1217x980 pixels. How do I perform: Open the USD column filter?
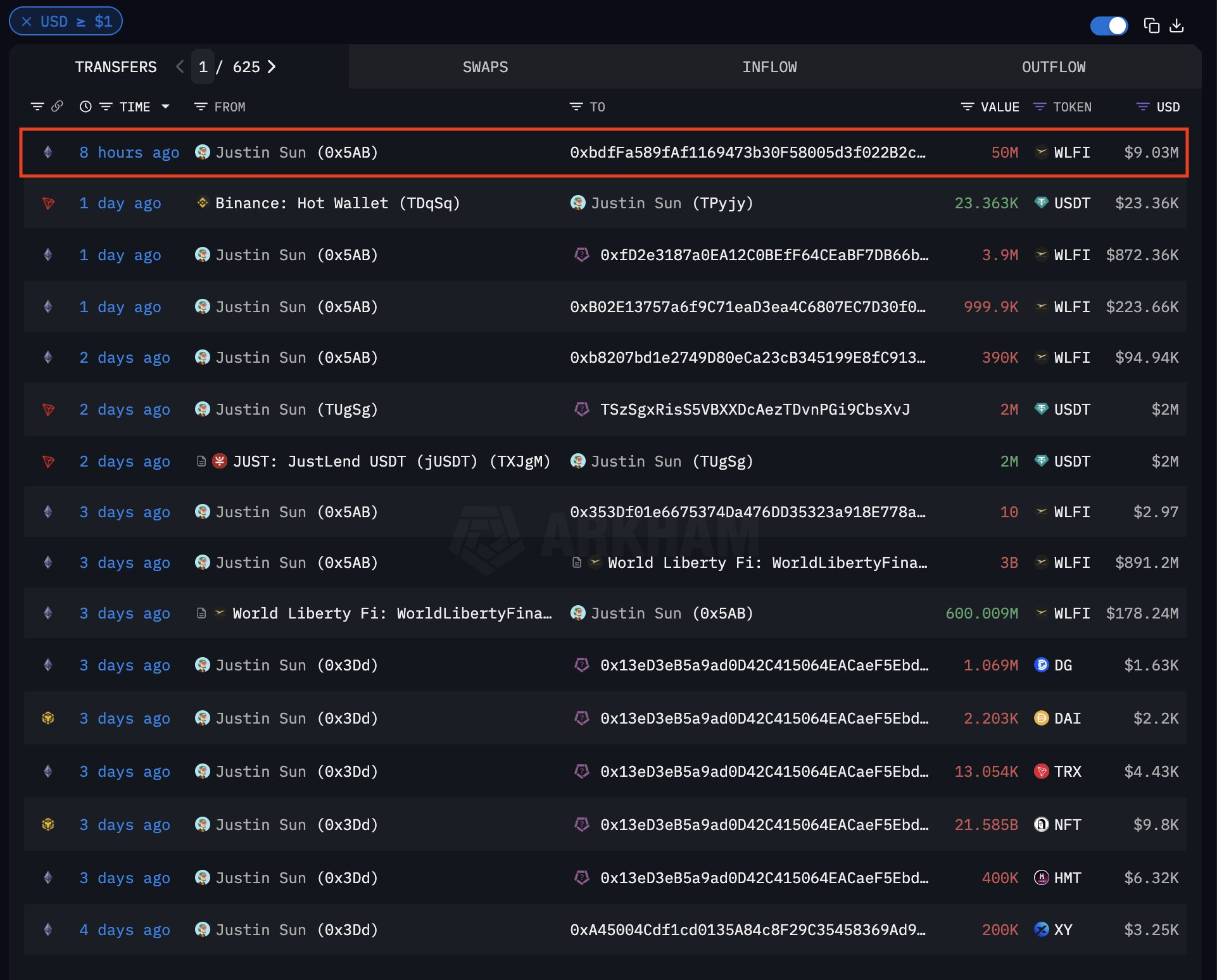1142,107
